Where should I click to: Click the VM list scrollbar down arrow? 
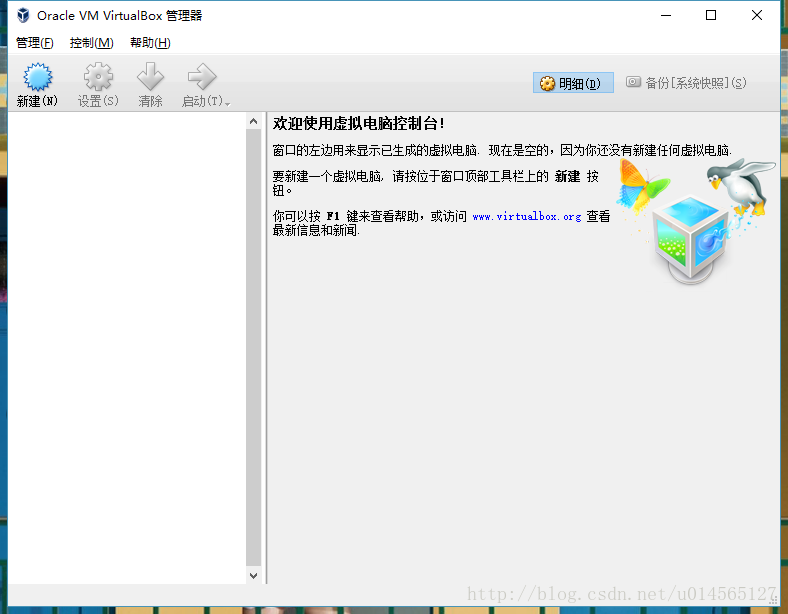253,576
